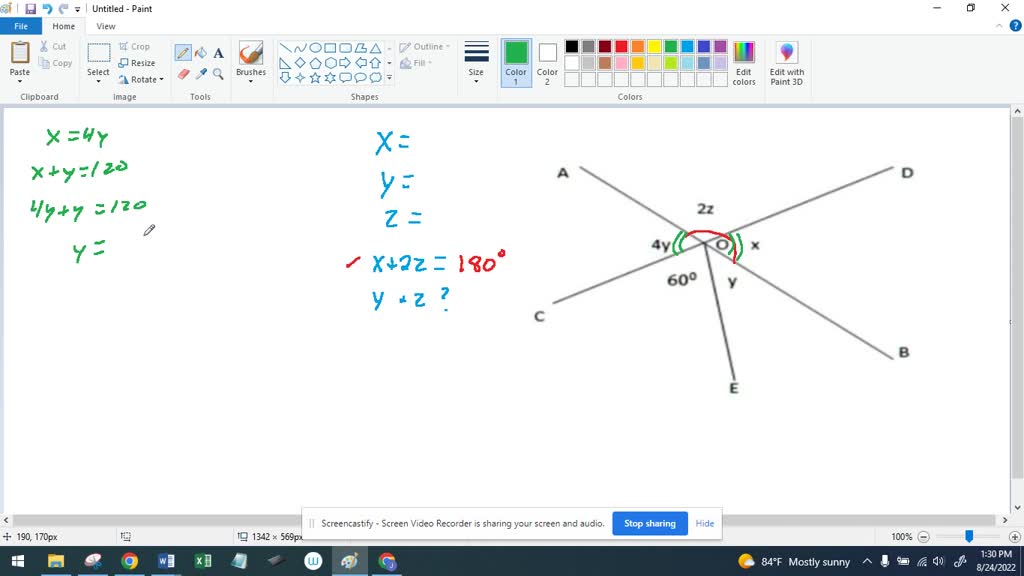
Task: Pick the Fill with color bucket tool
Action: (201, 53)
